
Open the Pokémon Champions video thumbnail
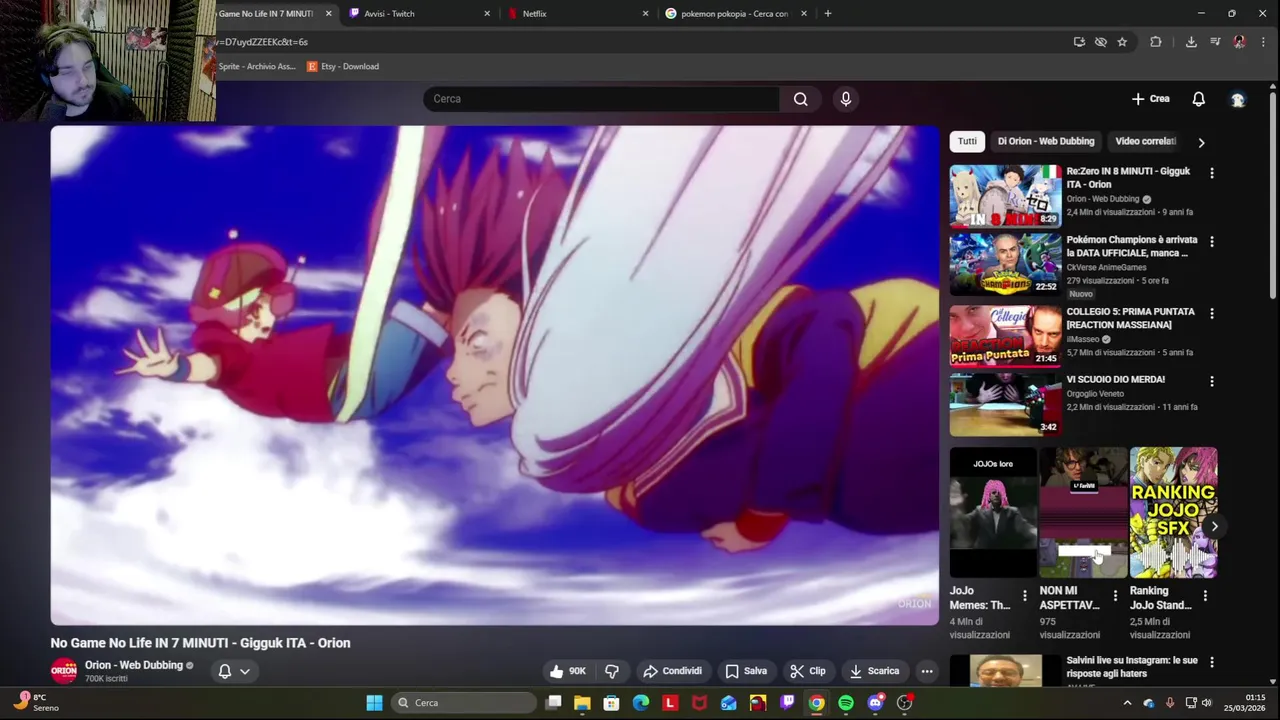pyautogui.click(x=1005, y=265)
